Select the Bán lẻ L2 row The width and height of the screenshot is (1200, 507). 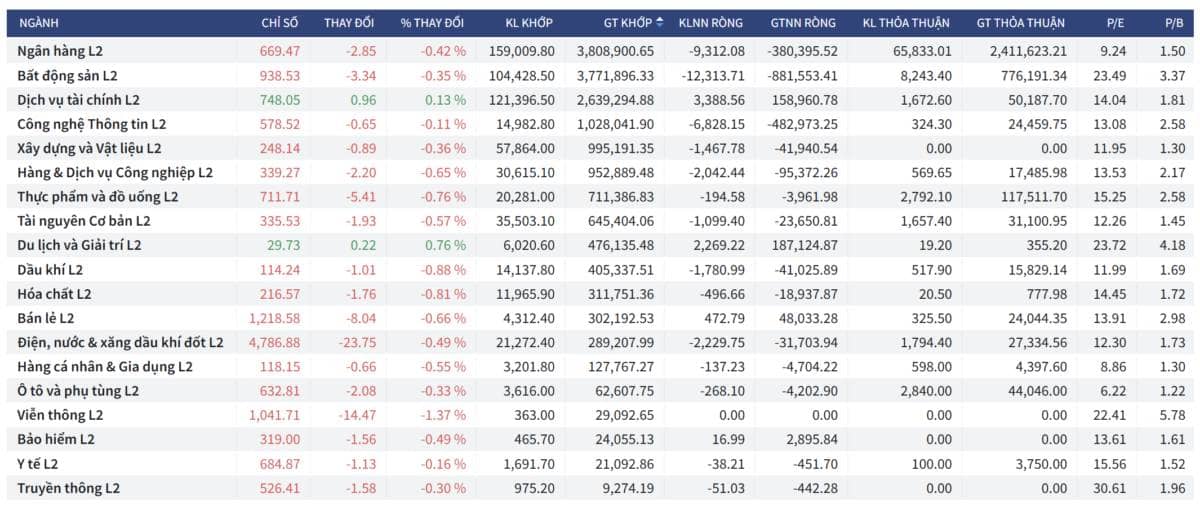pos(600,318)
